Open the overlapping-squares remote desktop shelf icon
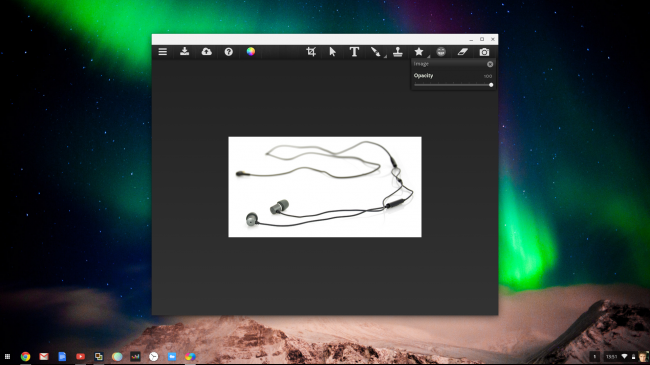 click(x=99, y=357)
